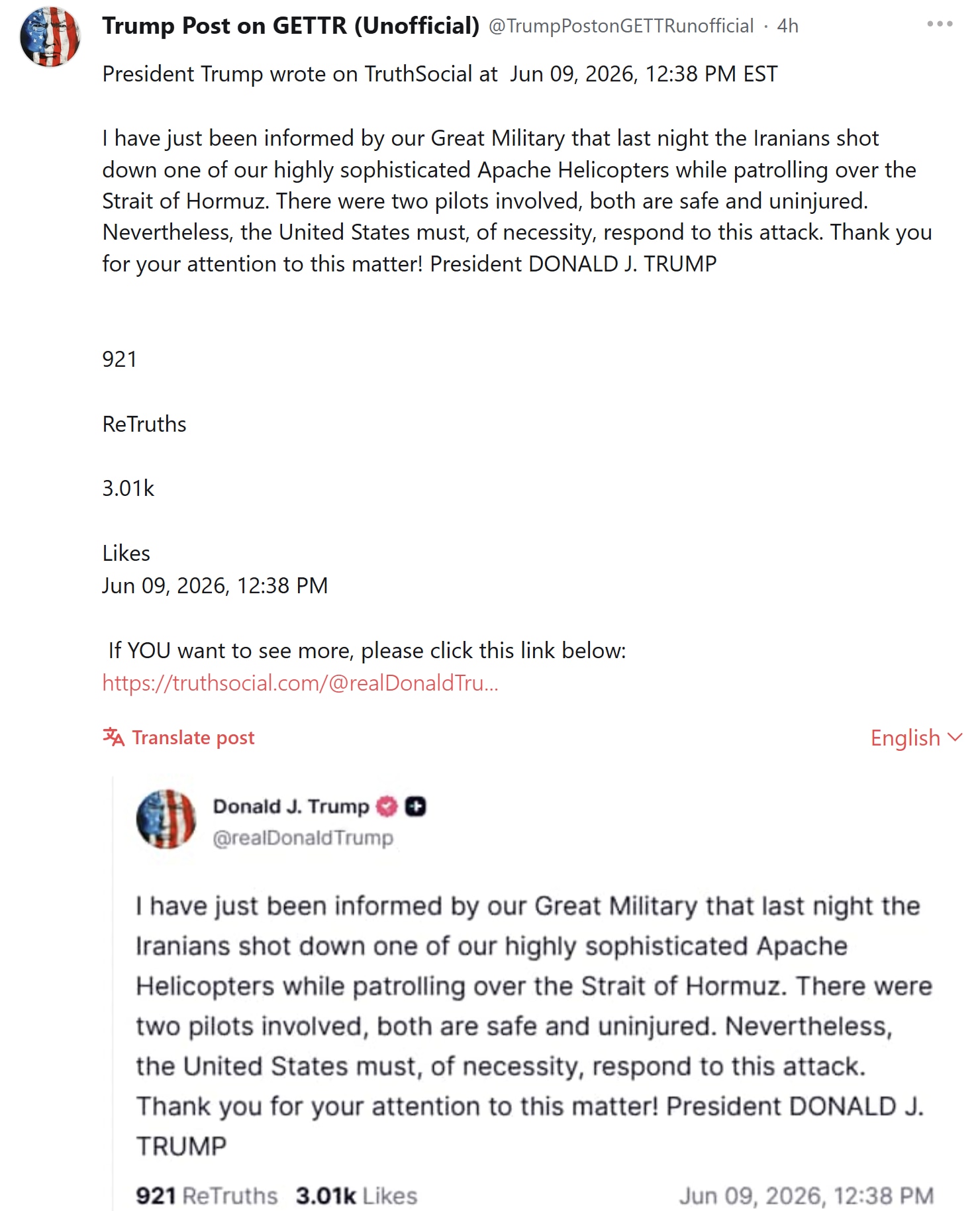Click the embedded Jun 09, 2026 timestamp
Image resolution: width=980 pixels, height=1211 pixels.
tap(806, 1196)
